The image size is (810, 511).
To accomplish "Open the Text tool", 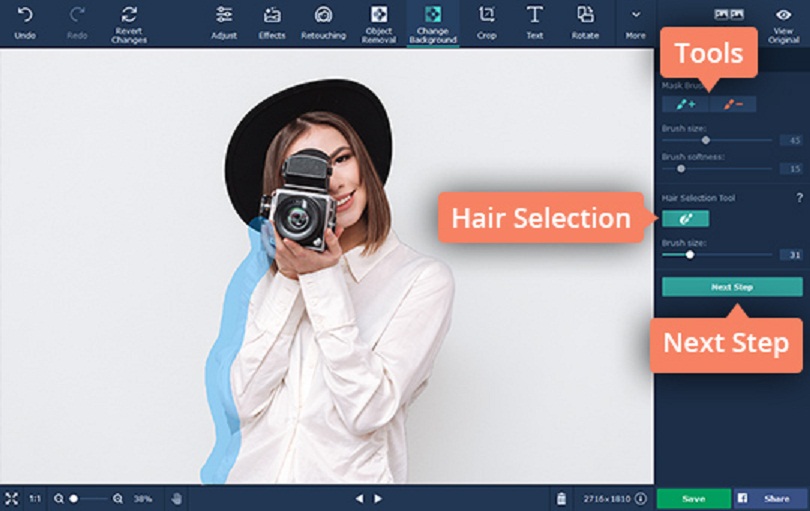I will click(535, 15).
